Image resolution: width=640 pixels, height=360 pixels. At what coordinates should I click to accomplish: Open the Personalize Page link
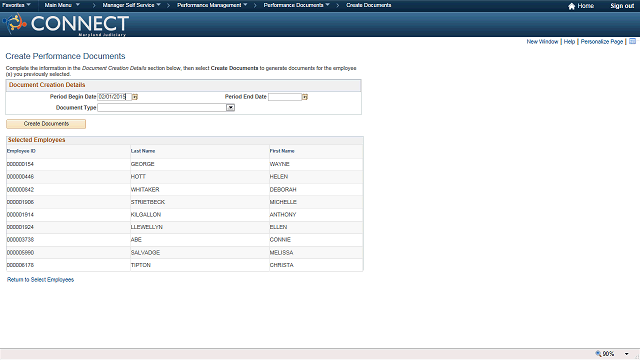[x=602, y=42]
